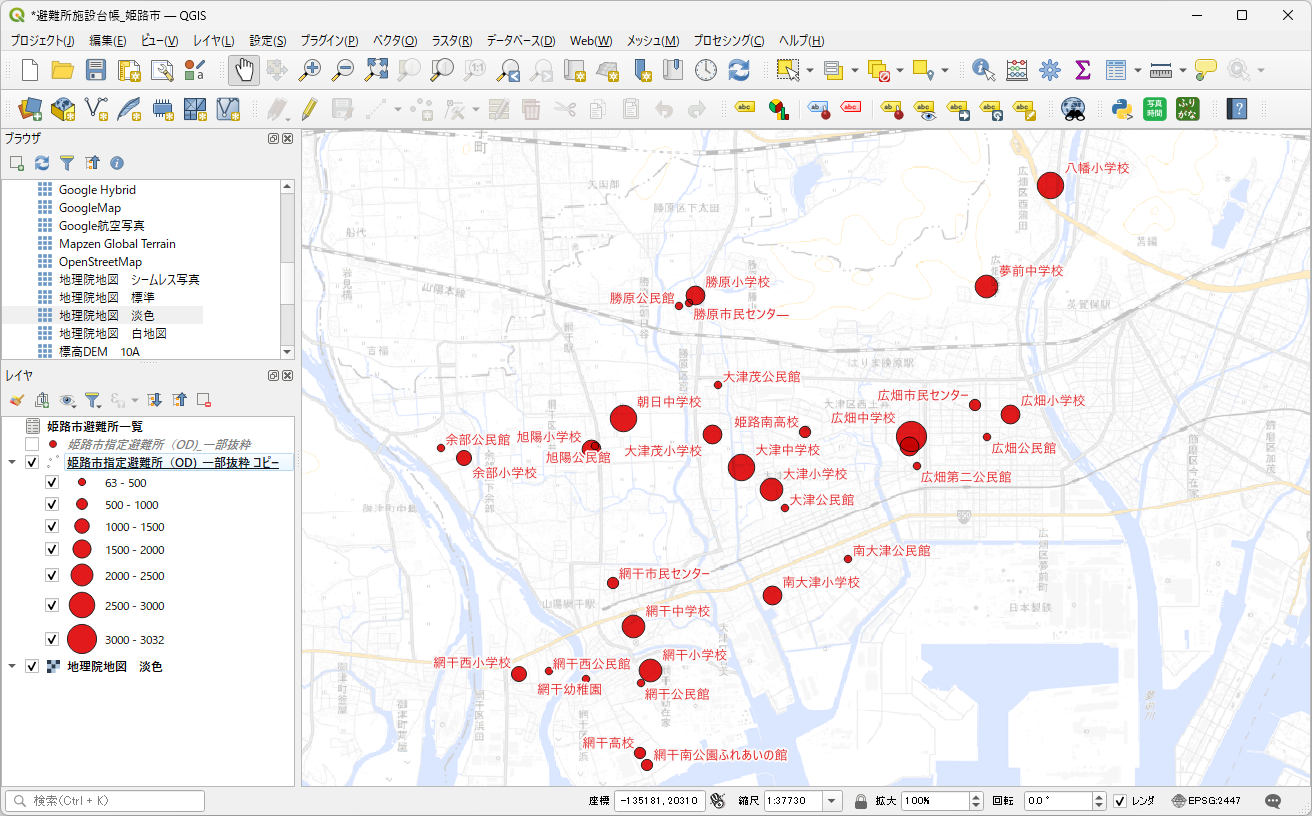
Task: Open the ベクタ menu
Action: point(395,41)
